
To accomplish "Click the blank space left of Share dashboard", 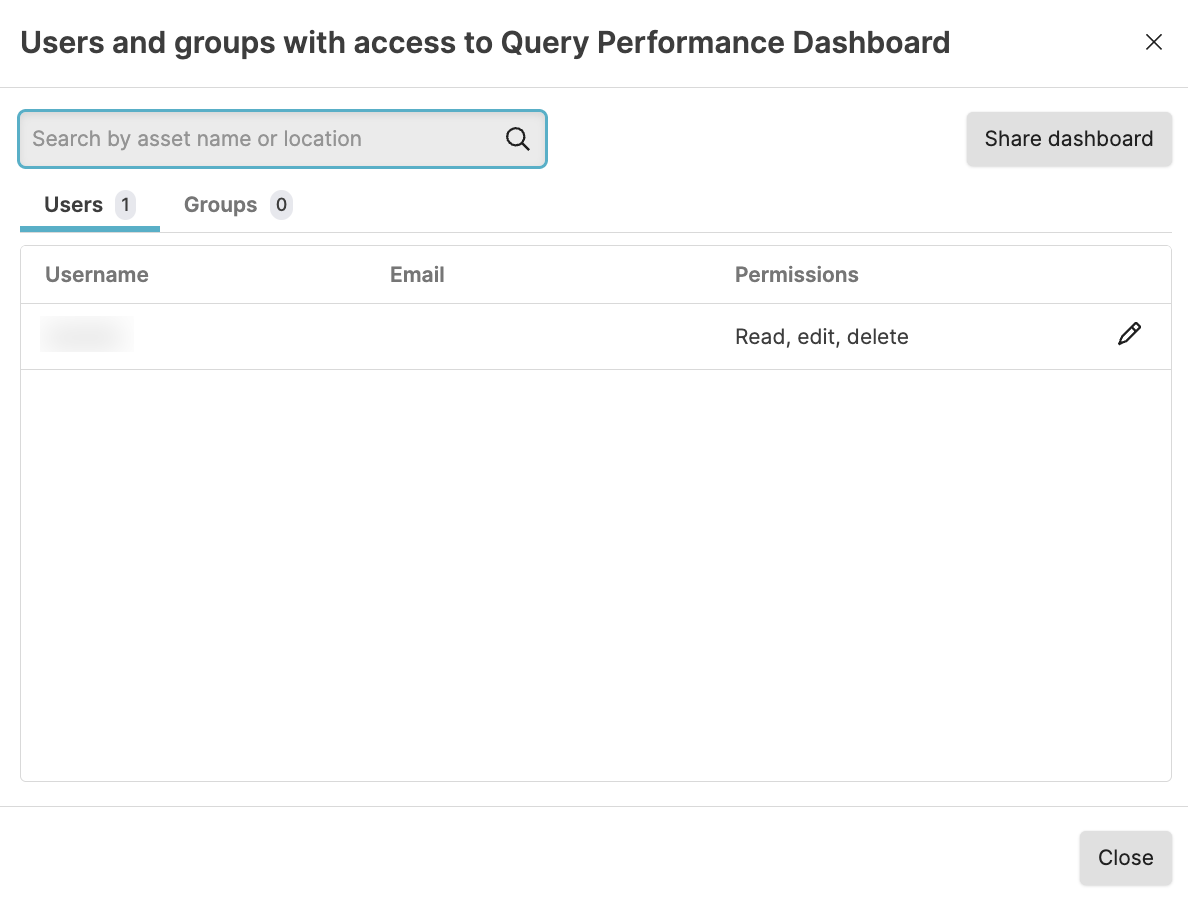I will click(x=755, y=139).
